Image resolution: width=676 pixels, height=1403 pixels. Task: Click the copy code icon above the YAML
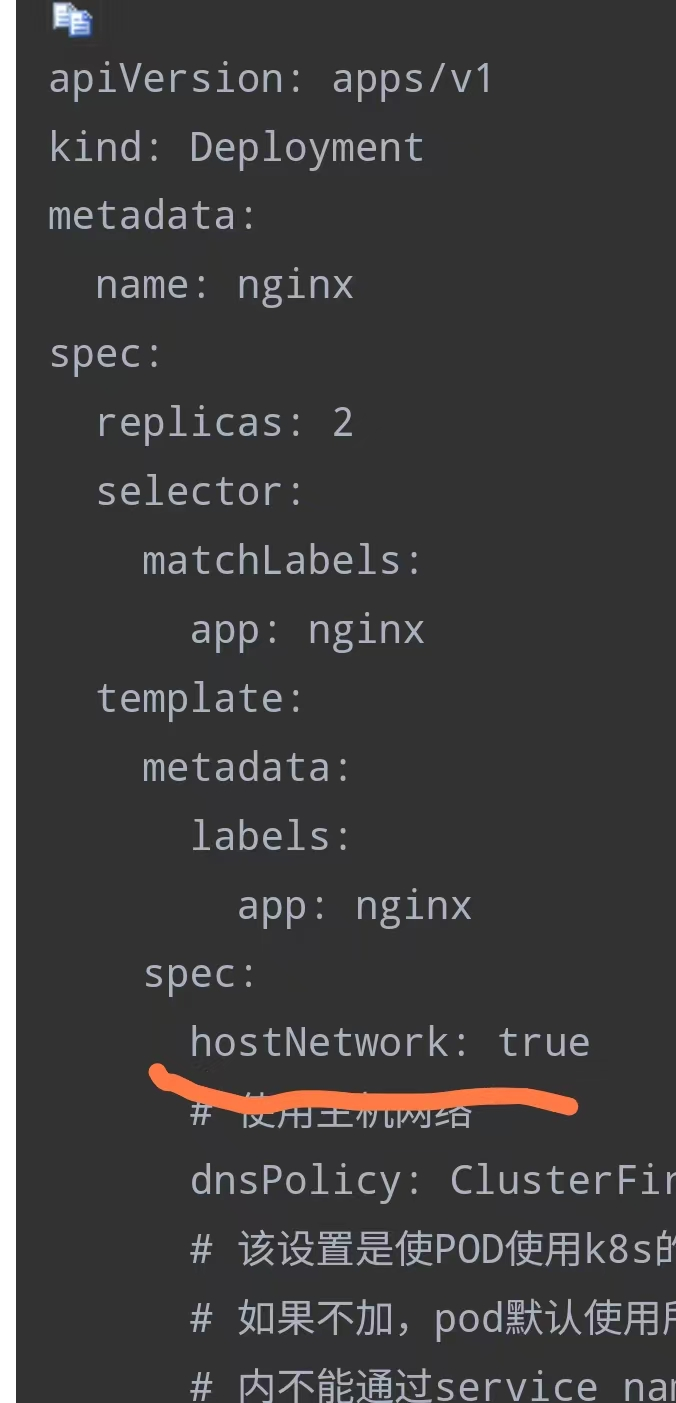(72, 20)
